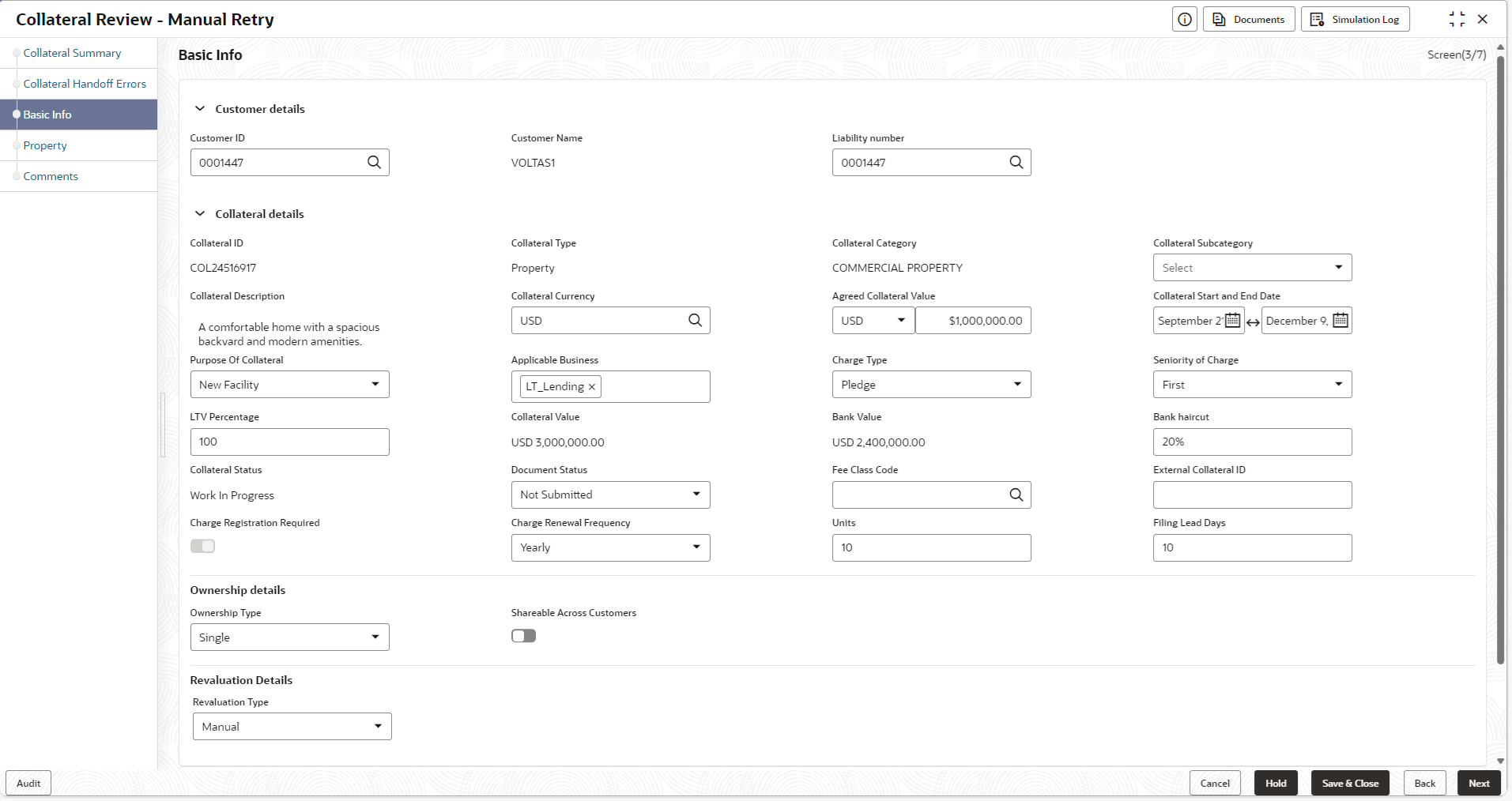This screenshot has height=801, width=1512.
Task: Click the Hold button
Action: pyautogui.click(x=1276, y=783)
